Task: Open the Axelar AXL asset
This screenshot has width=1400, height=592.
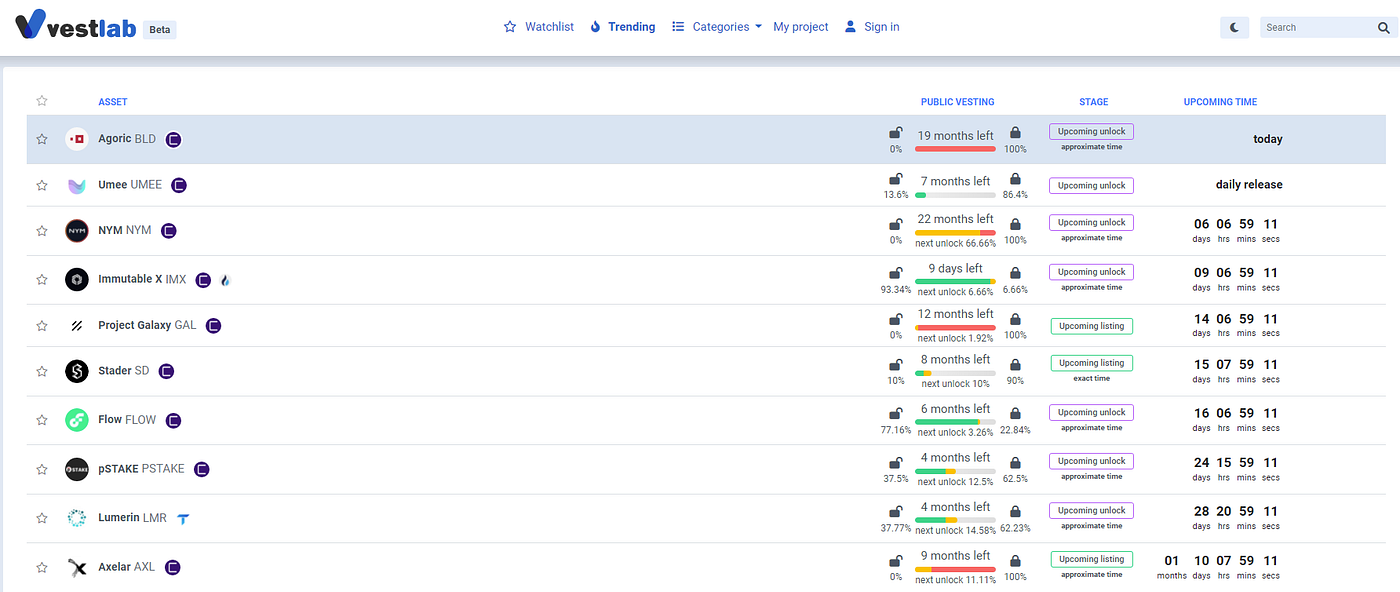Action: (126, 567)
